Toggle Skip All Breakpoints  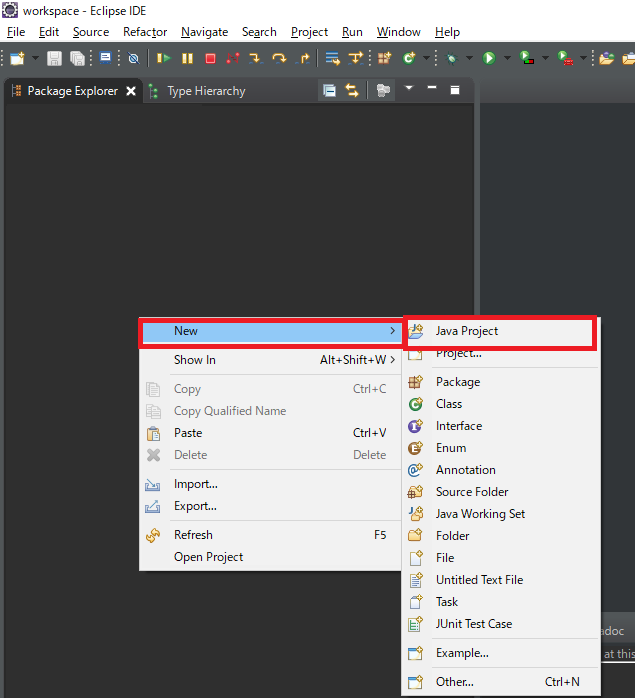(x=133, y=58)
